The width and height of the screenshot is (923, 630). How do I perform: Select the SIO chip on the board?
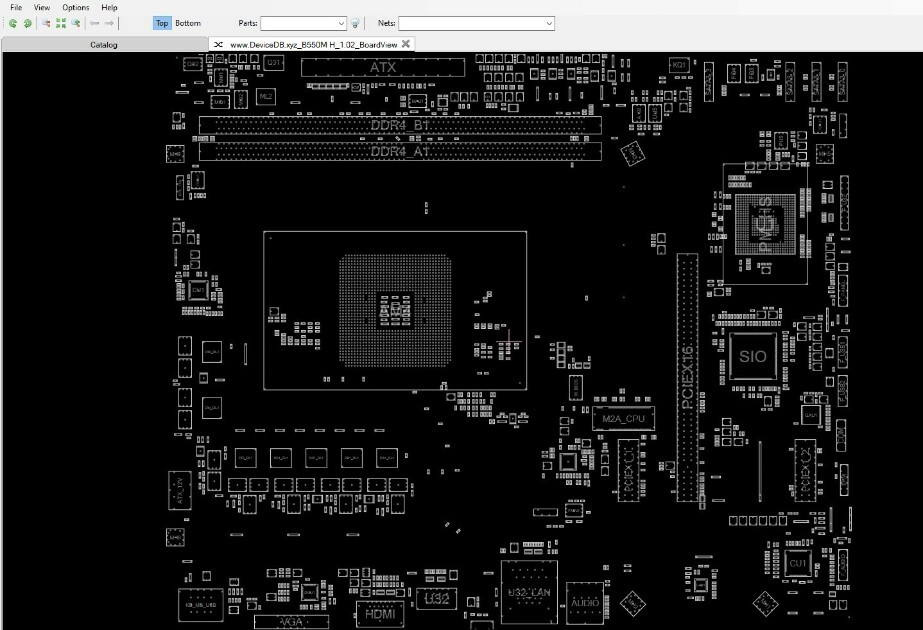pos(753,356)
